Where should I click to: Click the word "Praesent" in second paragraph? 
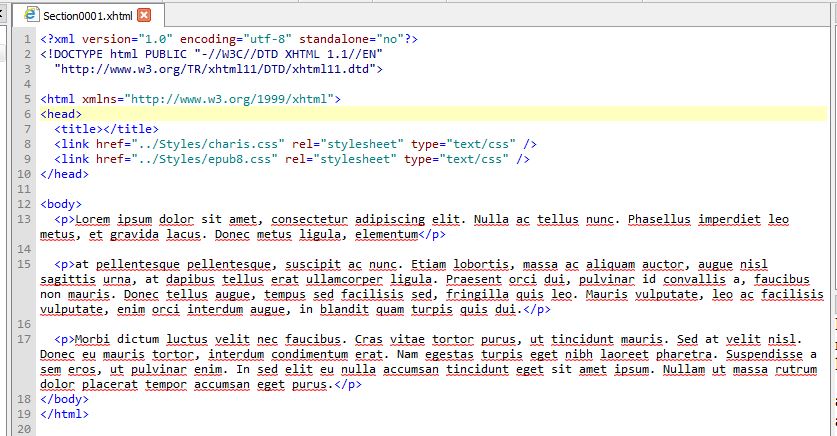[x=474, y=279]
